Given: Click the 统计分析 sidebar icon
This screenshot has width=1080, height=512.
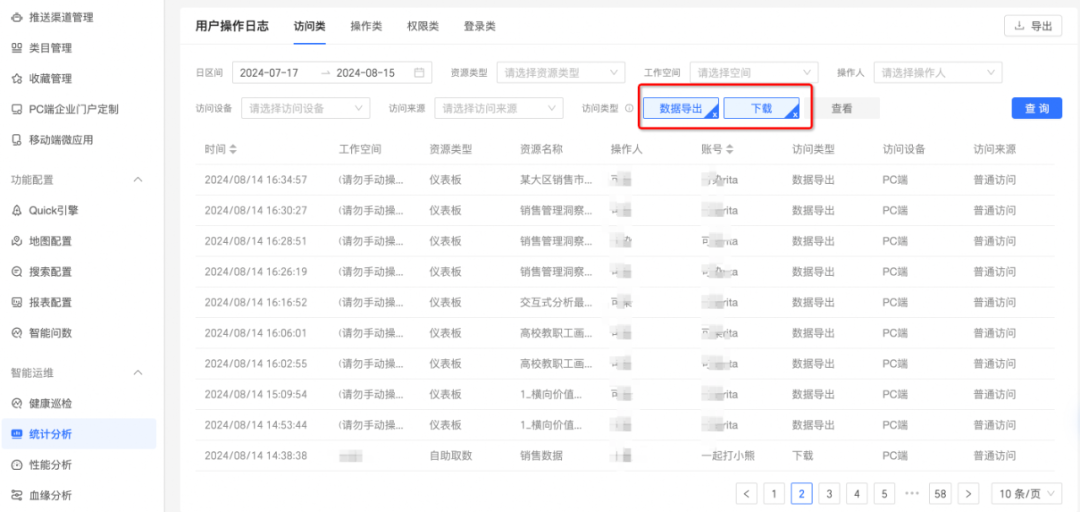Looking at the screenshot, I should point(17,434).
